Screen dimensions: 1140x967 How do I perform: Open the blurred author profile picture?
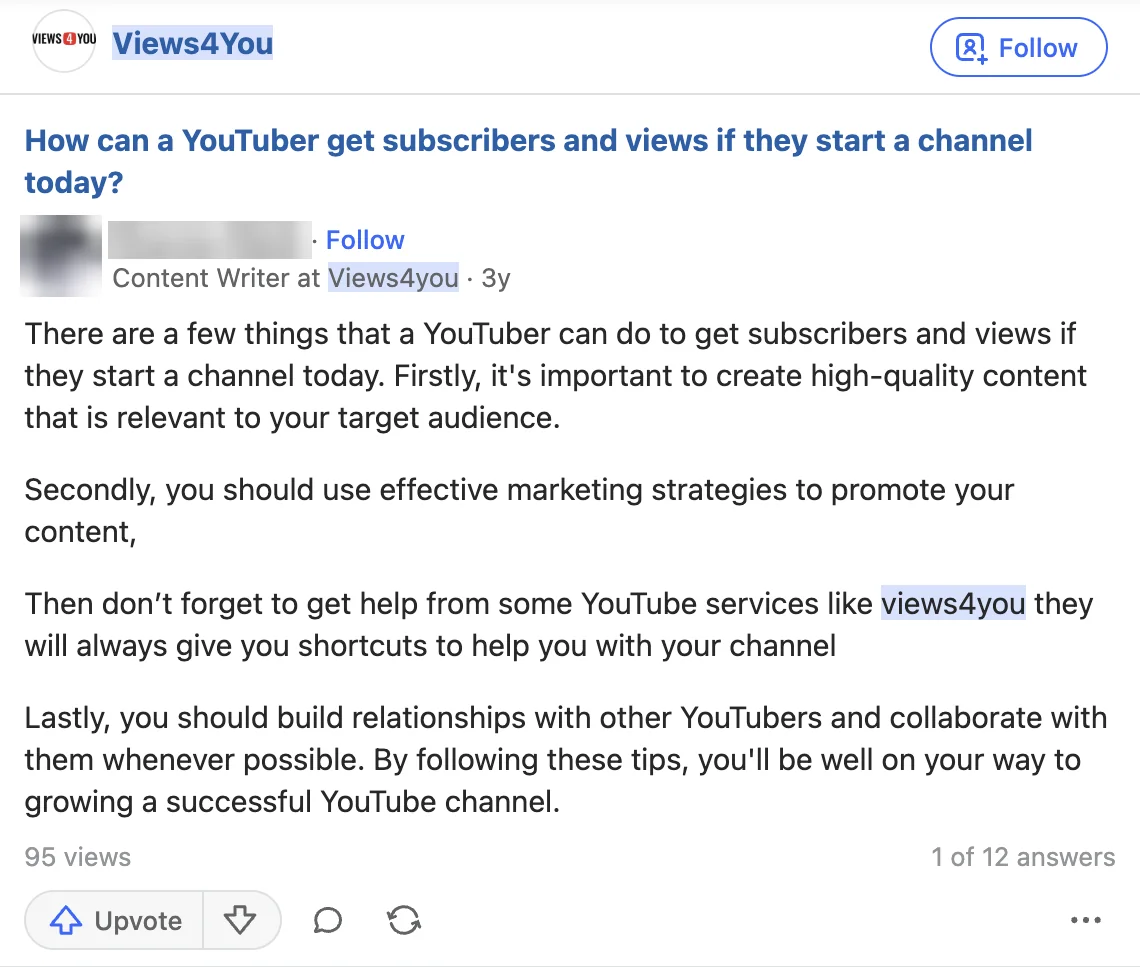61,256
